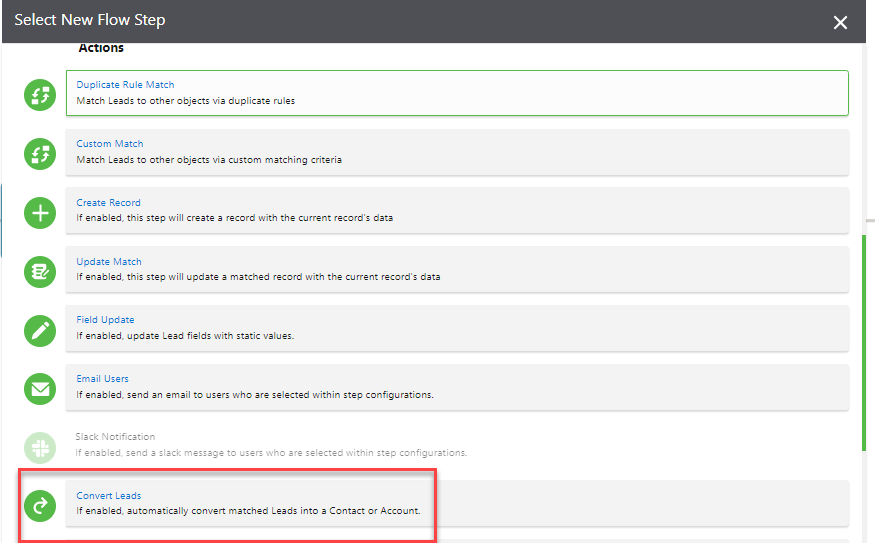Screen dimensions: 875x543
Task: Click the Field Update pencil icon
Action: click(40, 330)
